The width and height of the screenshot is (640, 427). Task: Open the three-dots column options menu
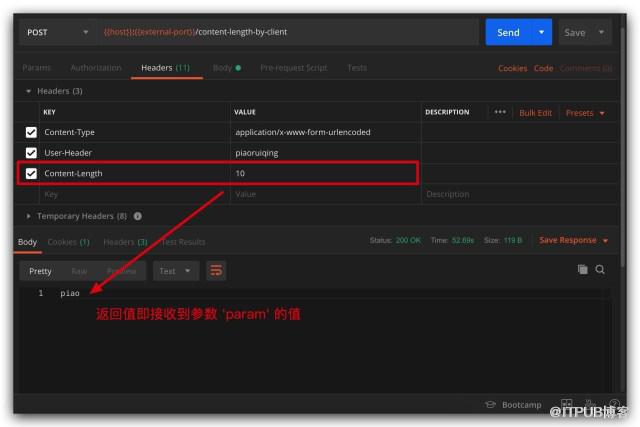(500, 112)
